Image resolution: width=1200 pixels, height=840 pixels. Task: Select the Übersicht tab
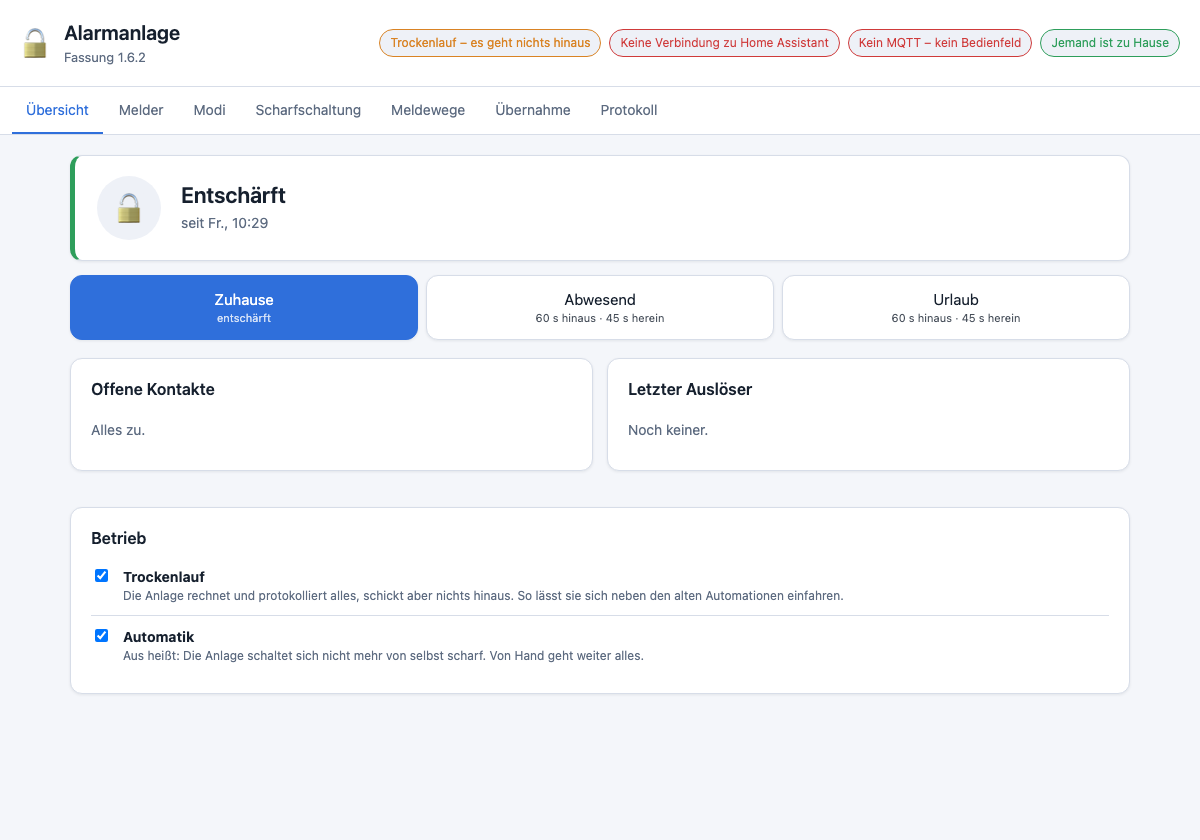[x=57, y=110]
